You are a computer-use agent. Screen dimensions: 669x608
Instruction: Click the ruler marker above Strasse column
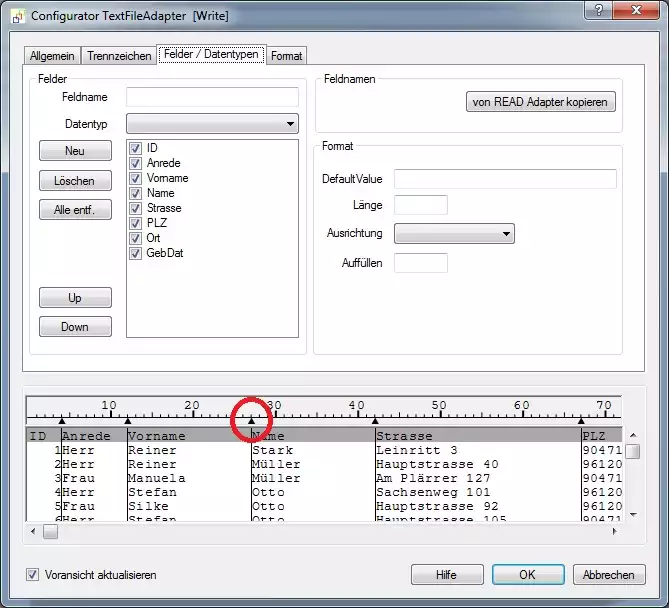pos(375,420)
